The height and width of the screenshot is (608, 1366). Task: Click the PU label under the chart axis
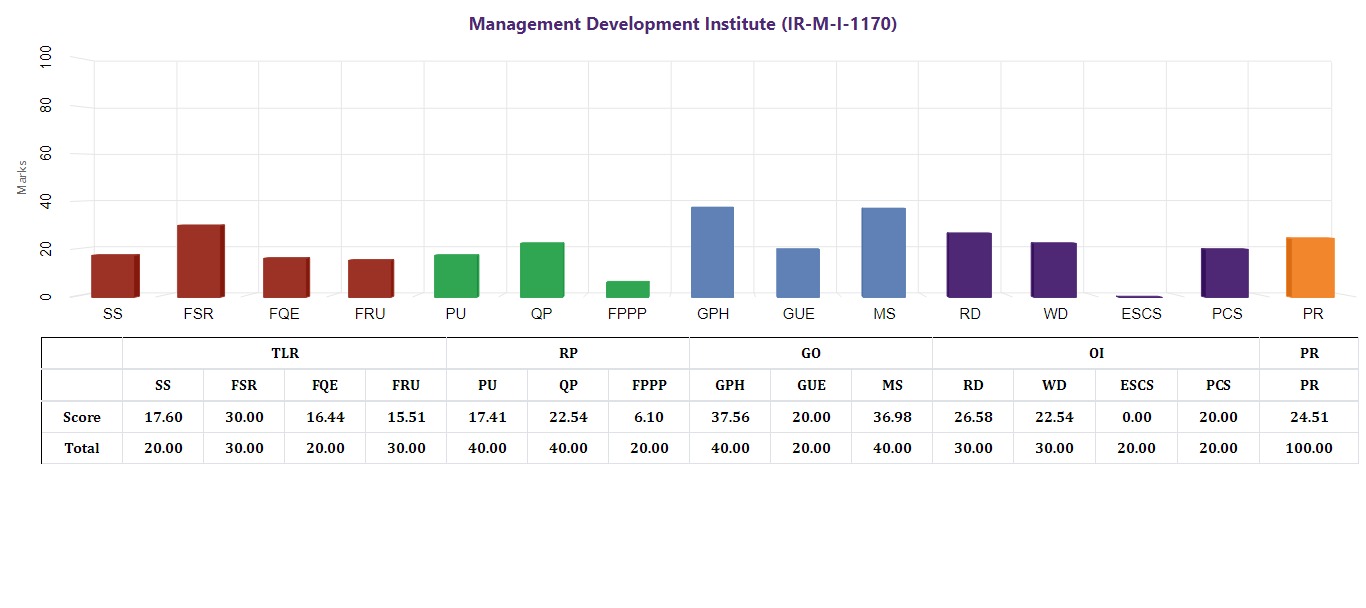[456, 313]
